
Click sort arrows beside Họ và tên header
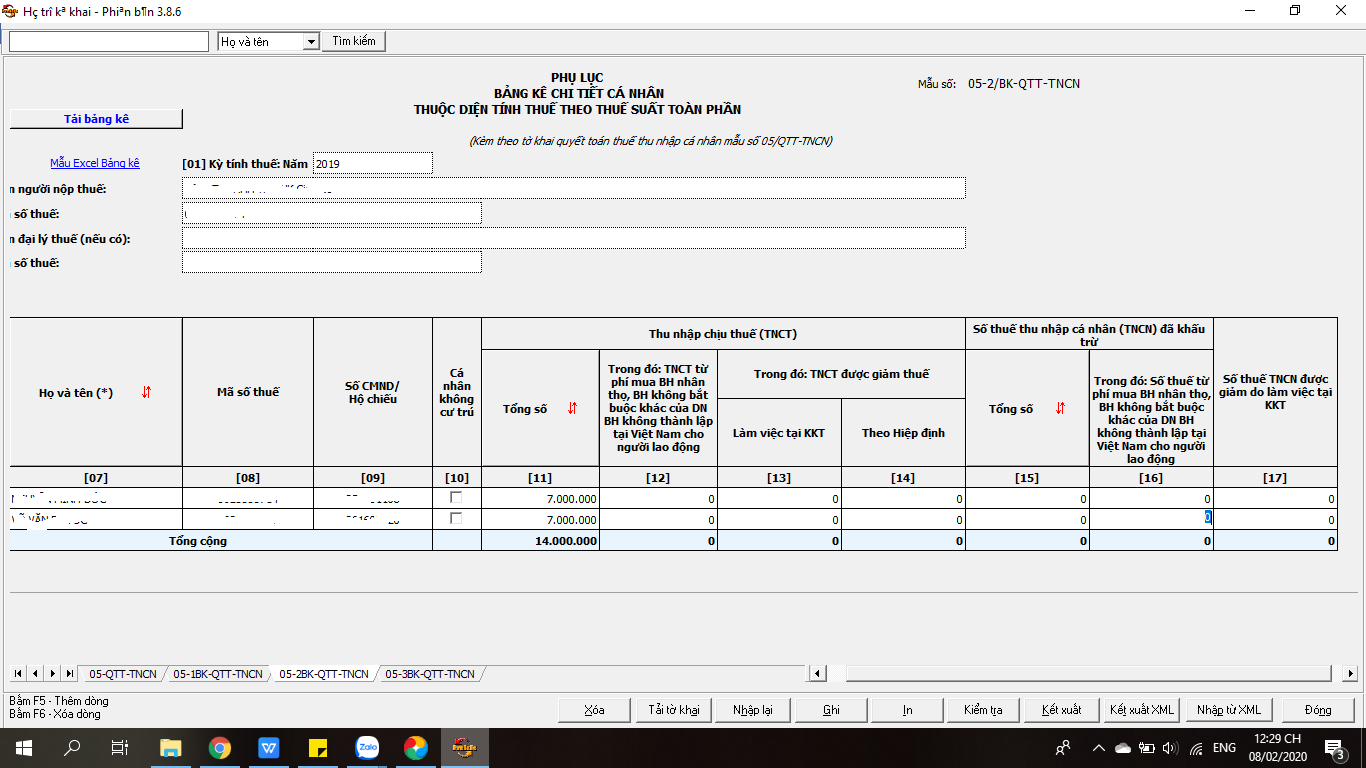[x=146, y=393]
